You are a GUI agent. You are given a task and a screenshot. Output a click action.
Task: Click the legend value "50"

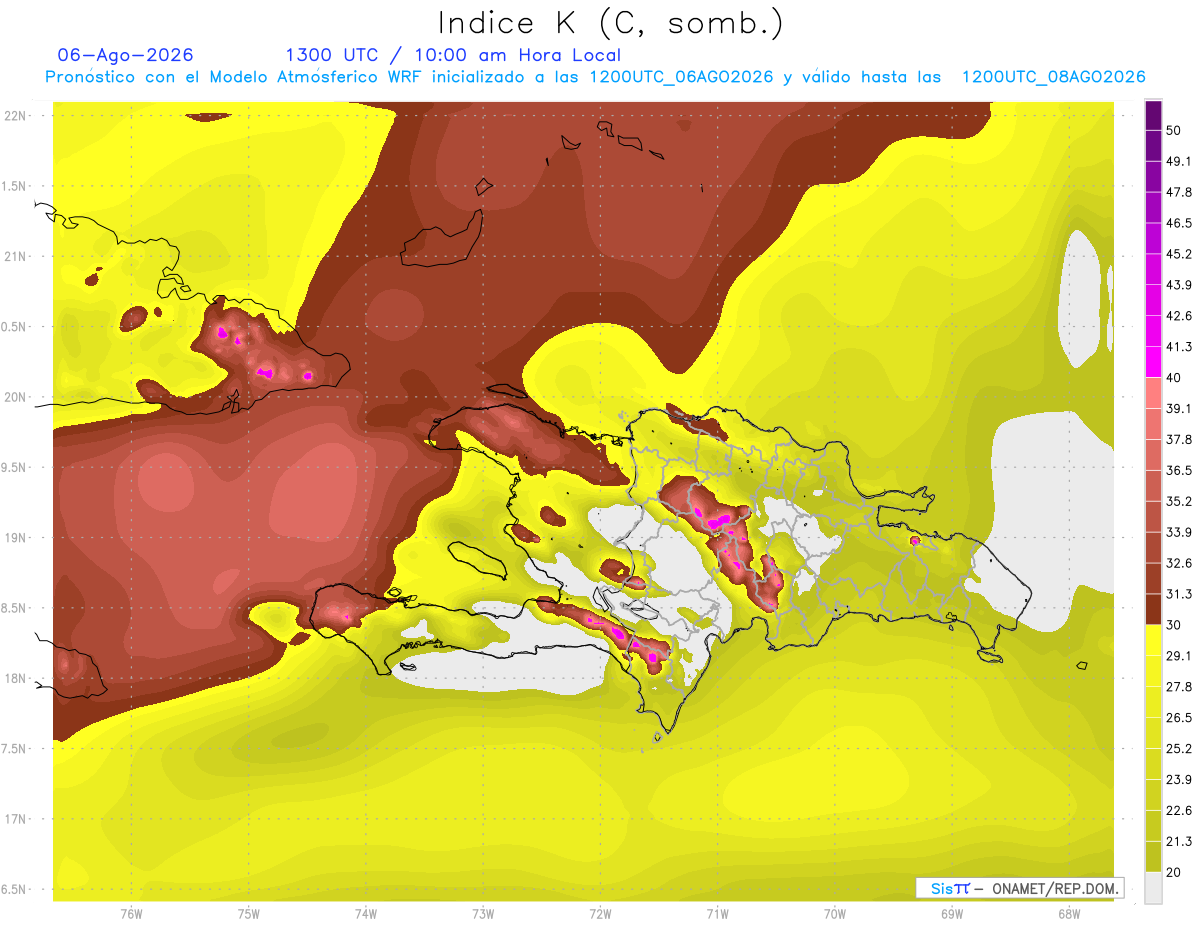click(1174, 130)
